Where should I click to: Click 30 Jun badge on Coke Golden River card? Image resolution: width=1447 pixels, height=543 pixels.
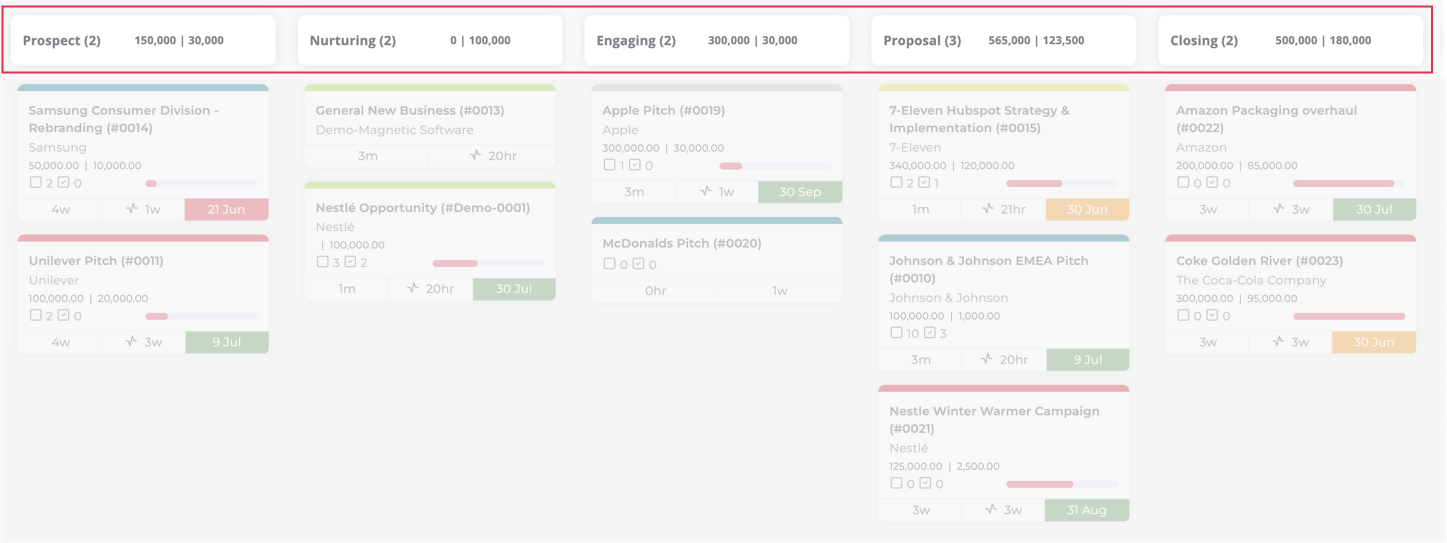[1375, 342]
